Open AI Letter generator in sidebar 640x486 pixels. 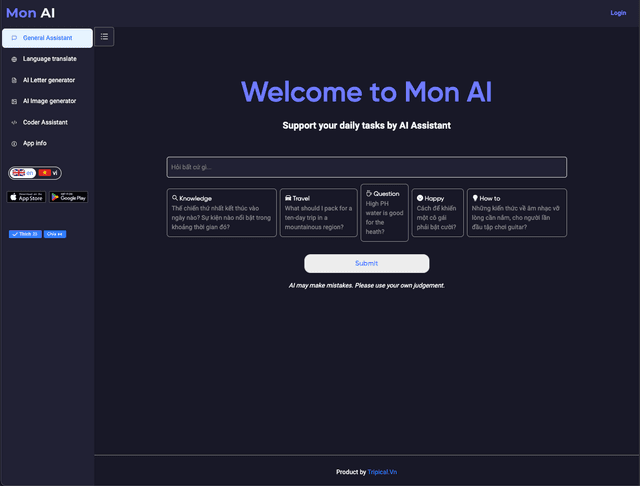pyautogui.click(x=47, y=80)
